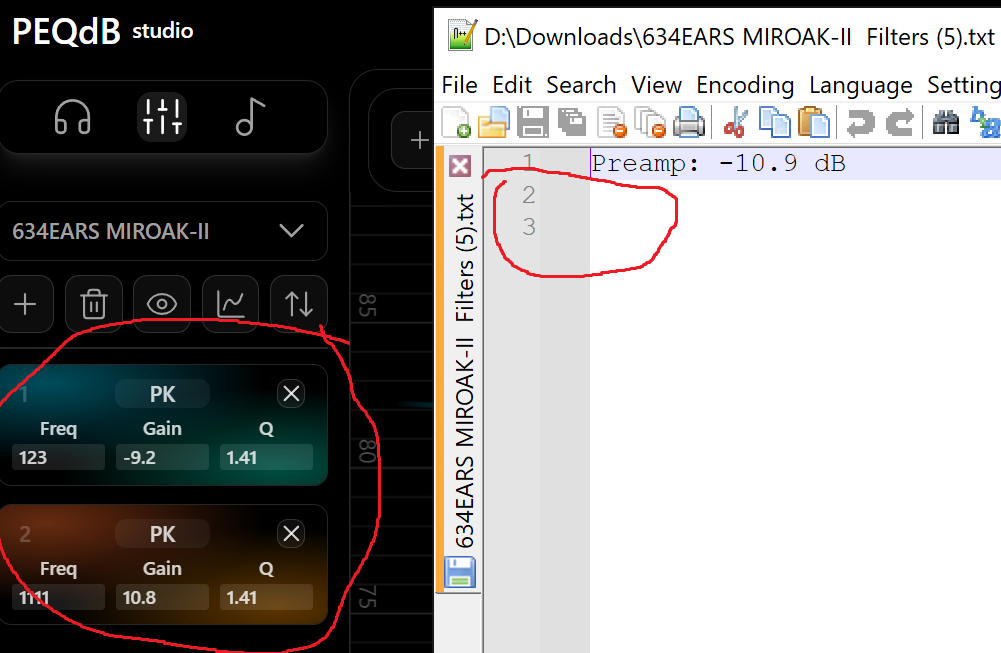Viewport: 1001px width, 653px height.
Task: Delete filters with the trash icon
Action: click(x=94, y=304)
